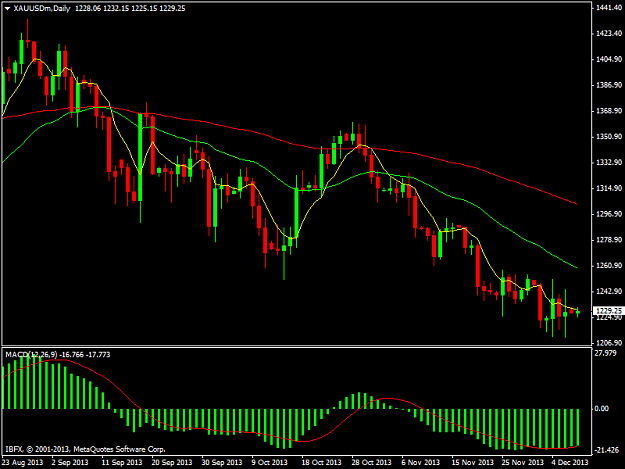Click the 23 Aug 2013 date label
Image resolution: width=625 pixels, height=469 pixels.
point(22,462)
